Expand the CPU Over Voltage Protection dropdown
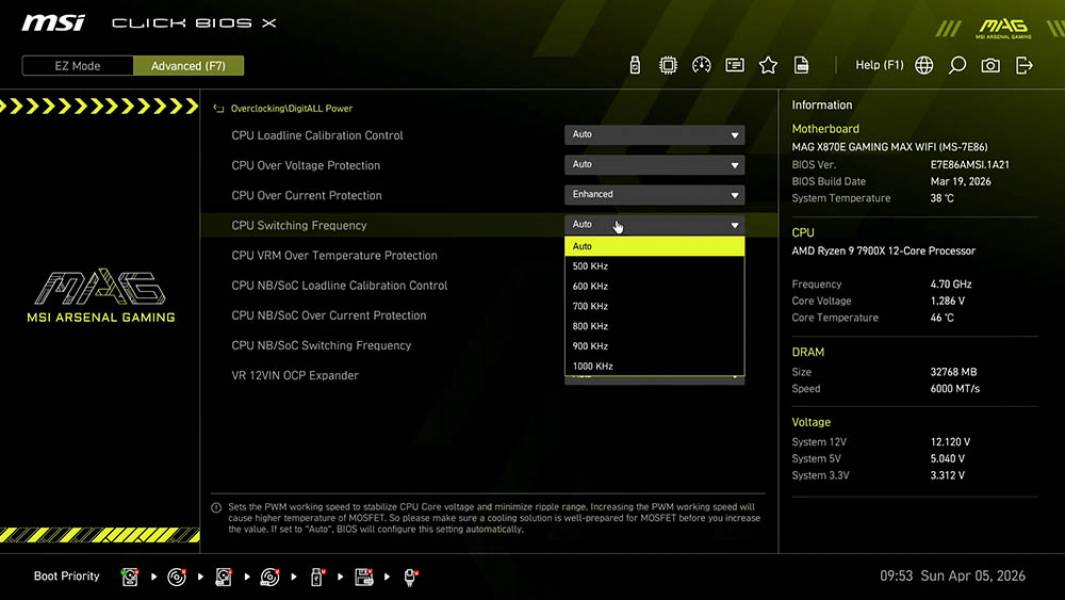 [x=654, y=164]
